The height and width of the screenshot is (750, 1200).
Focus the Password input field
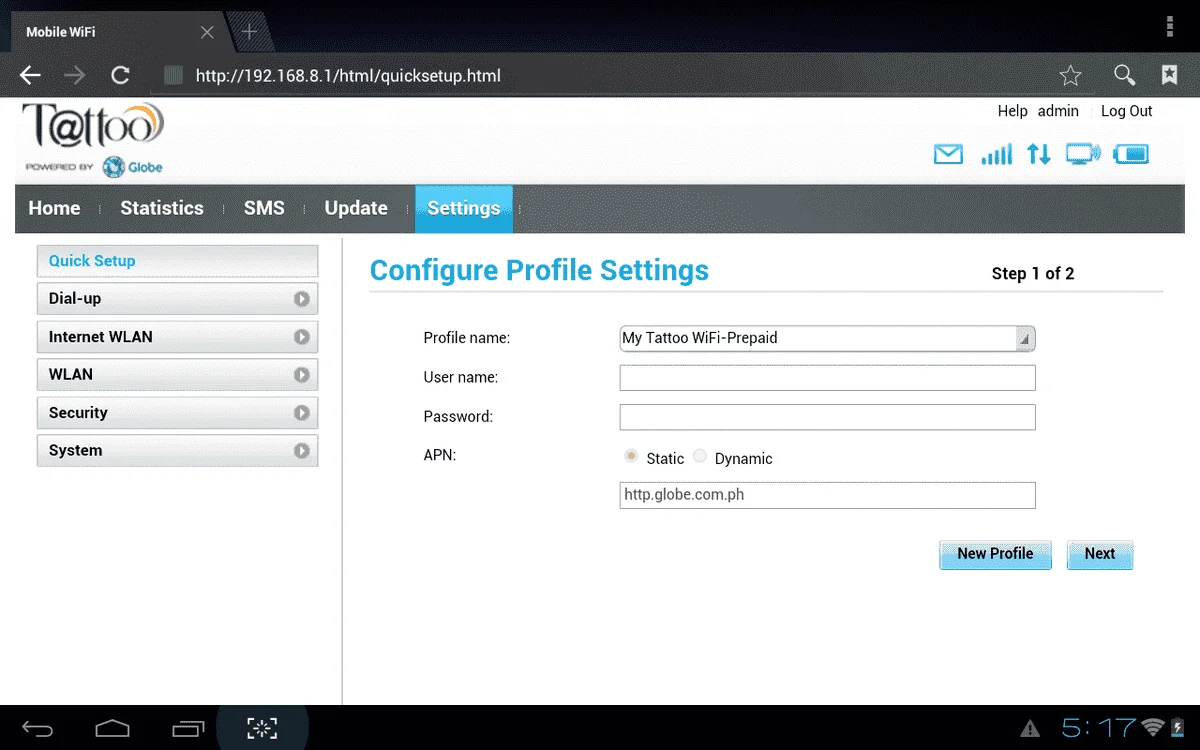pos(827,417)
